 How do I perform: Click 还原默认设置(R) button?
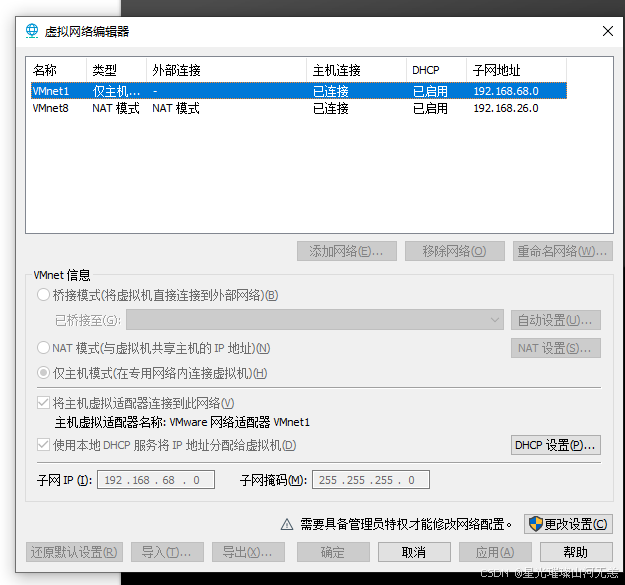[74, 552]
